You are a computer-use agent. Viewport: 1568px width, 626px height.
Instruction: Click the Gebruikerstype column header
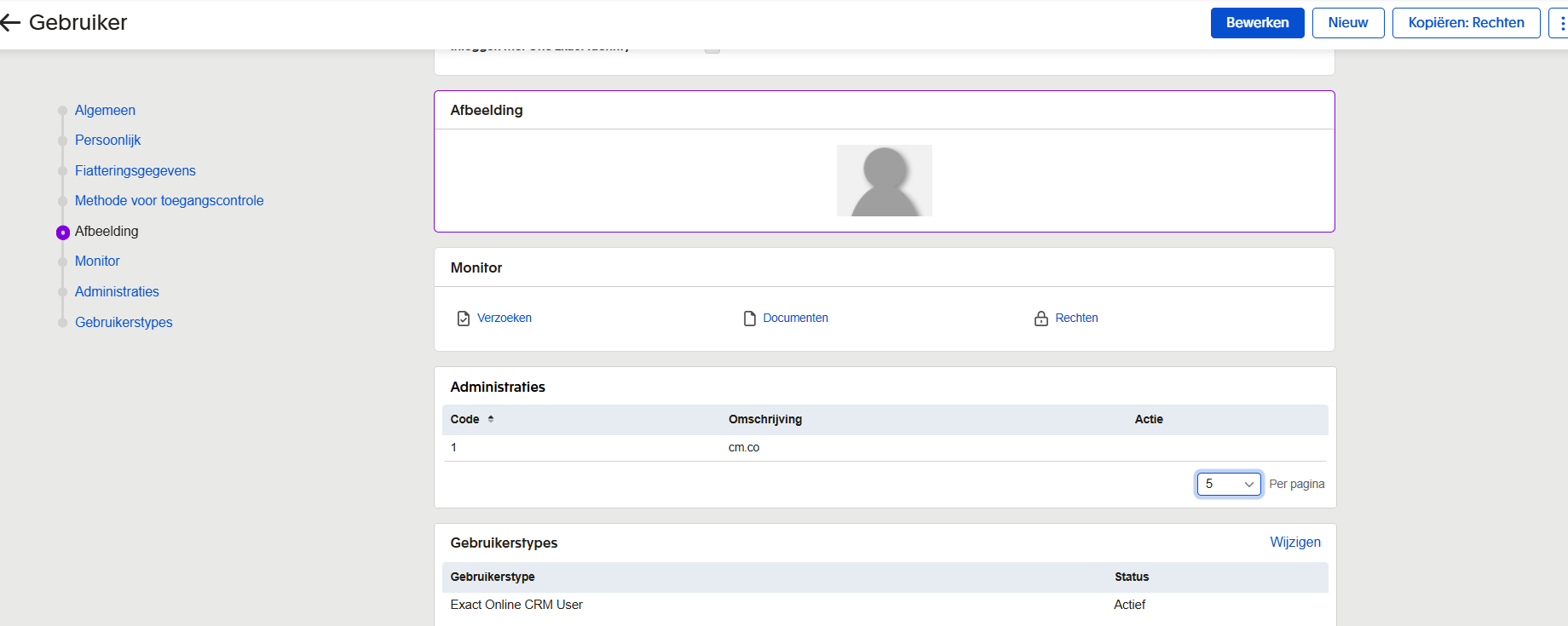[493, 577]
